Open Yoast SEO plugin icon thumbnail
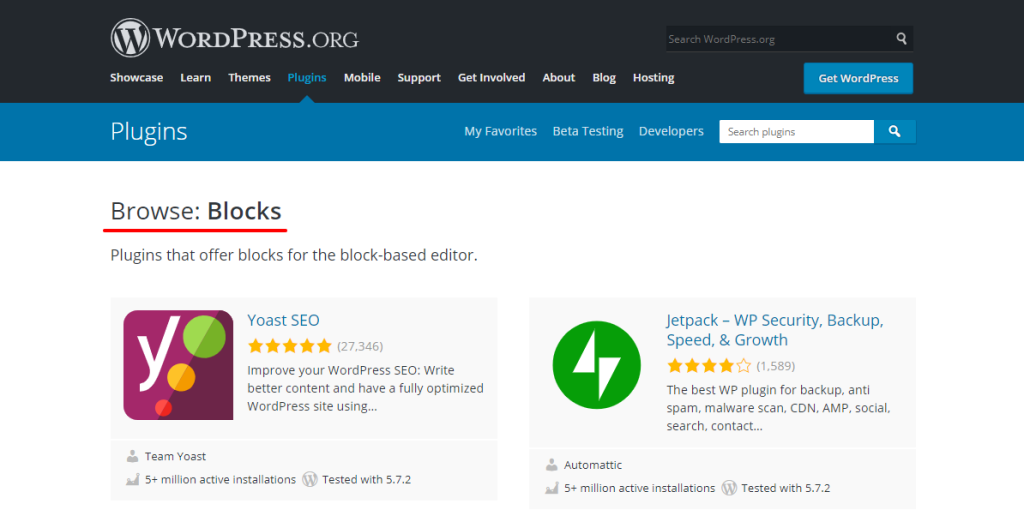Viewport: 1024px width, 522px height. click(x=178, y=365)
